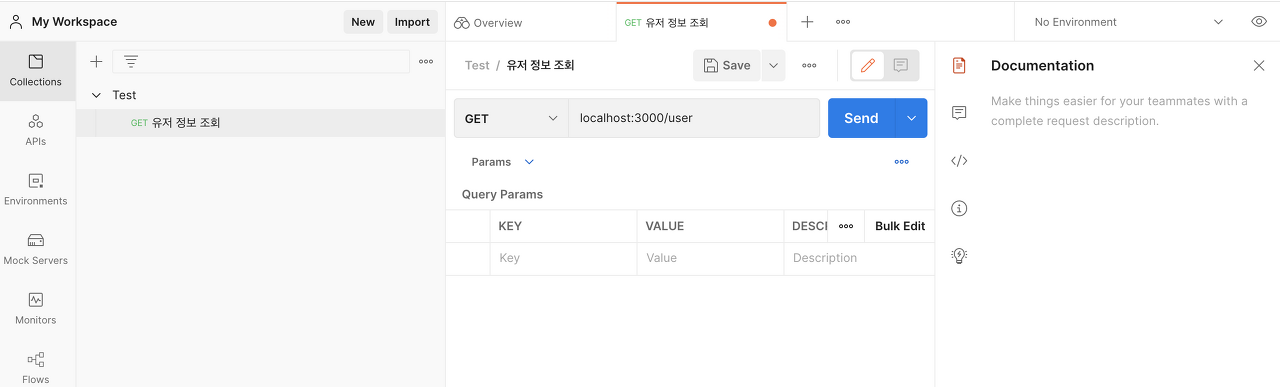Open the Documentation panel icon
This screenshot has width=1280, height=387.
(959, 65)
